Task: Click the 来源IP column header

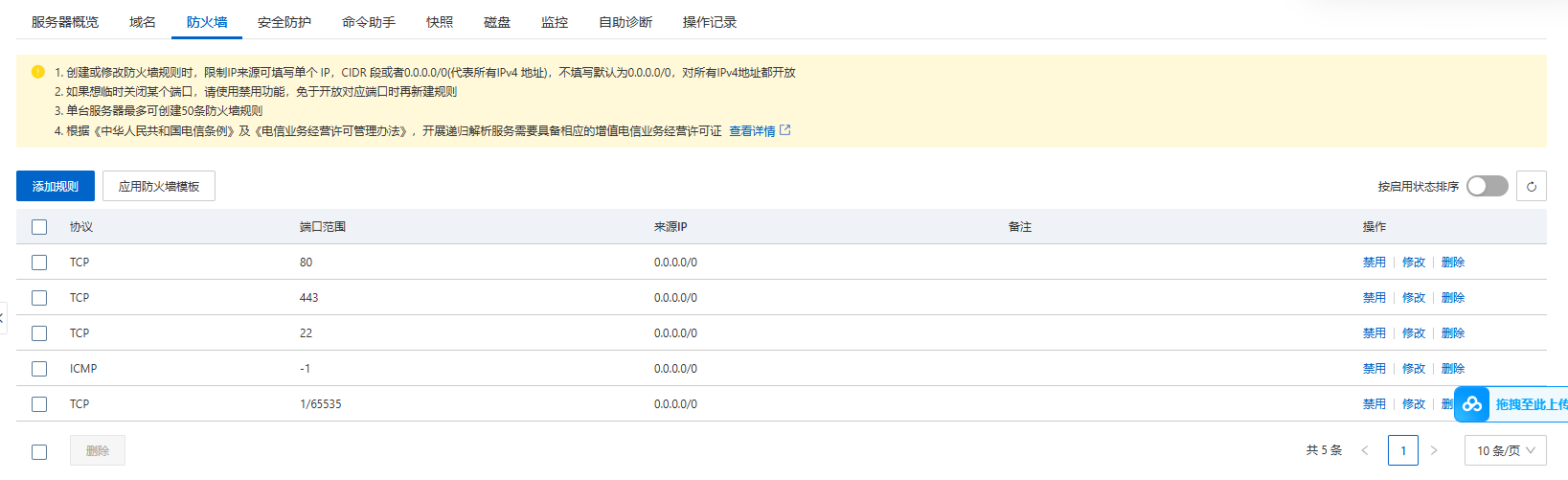Action: [x=670, y=227]
